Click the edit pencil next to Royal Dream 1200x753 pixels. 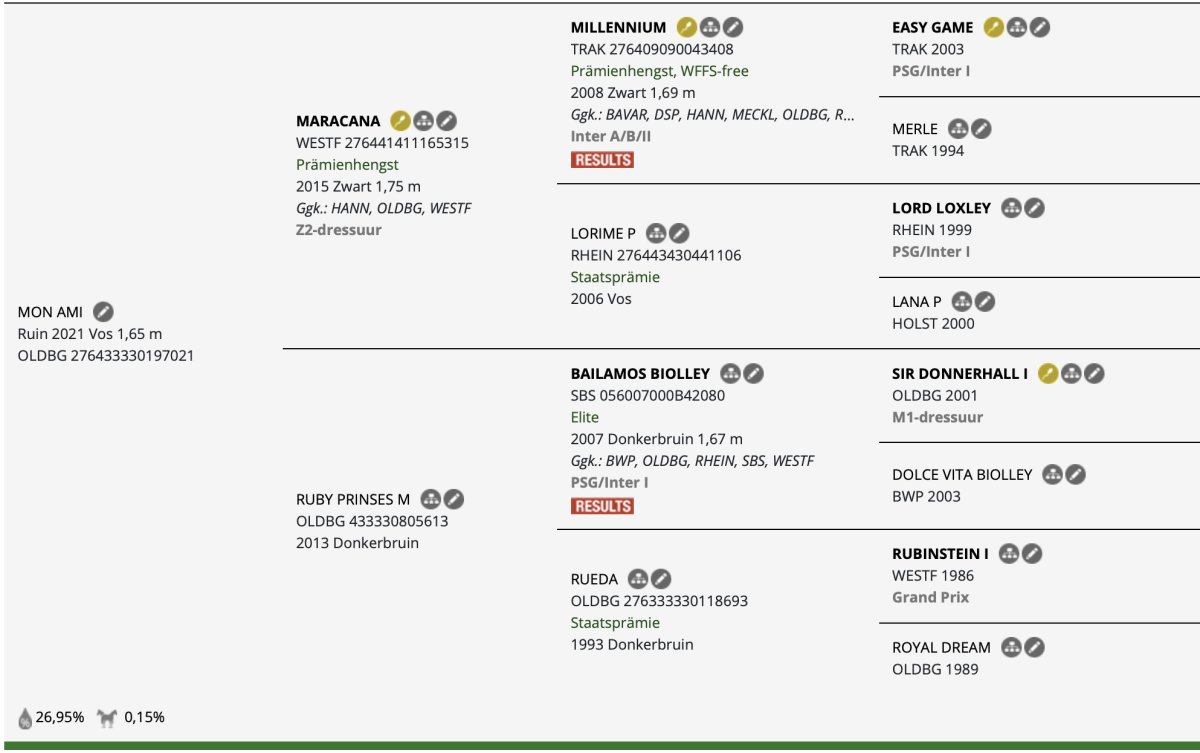pos(1035,647)
